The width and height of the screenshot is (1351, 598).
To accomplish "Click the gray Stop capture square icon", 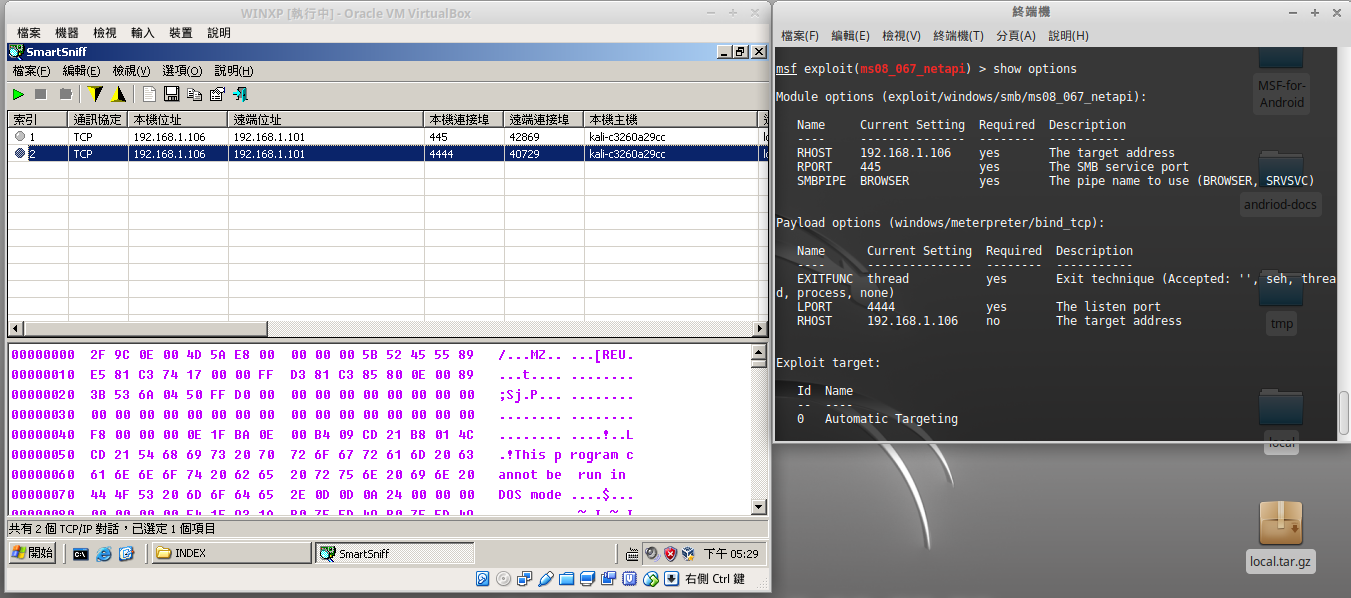I will [x=41, y=94].
